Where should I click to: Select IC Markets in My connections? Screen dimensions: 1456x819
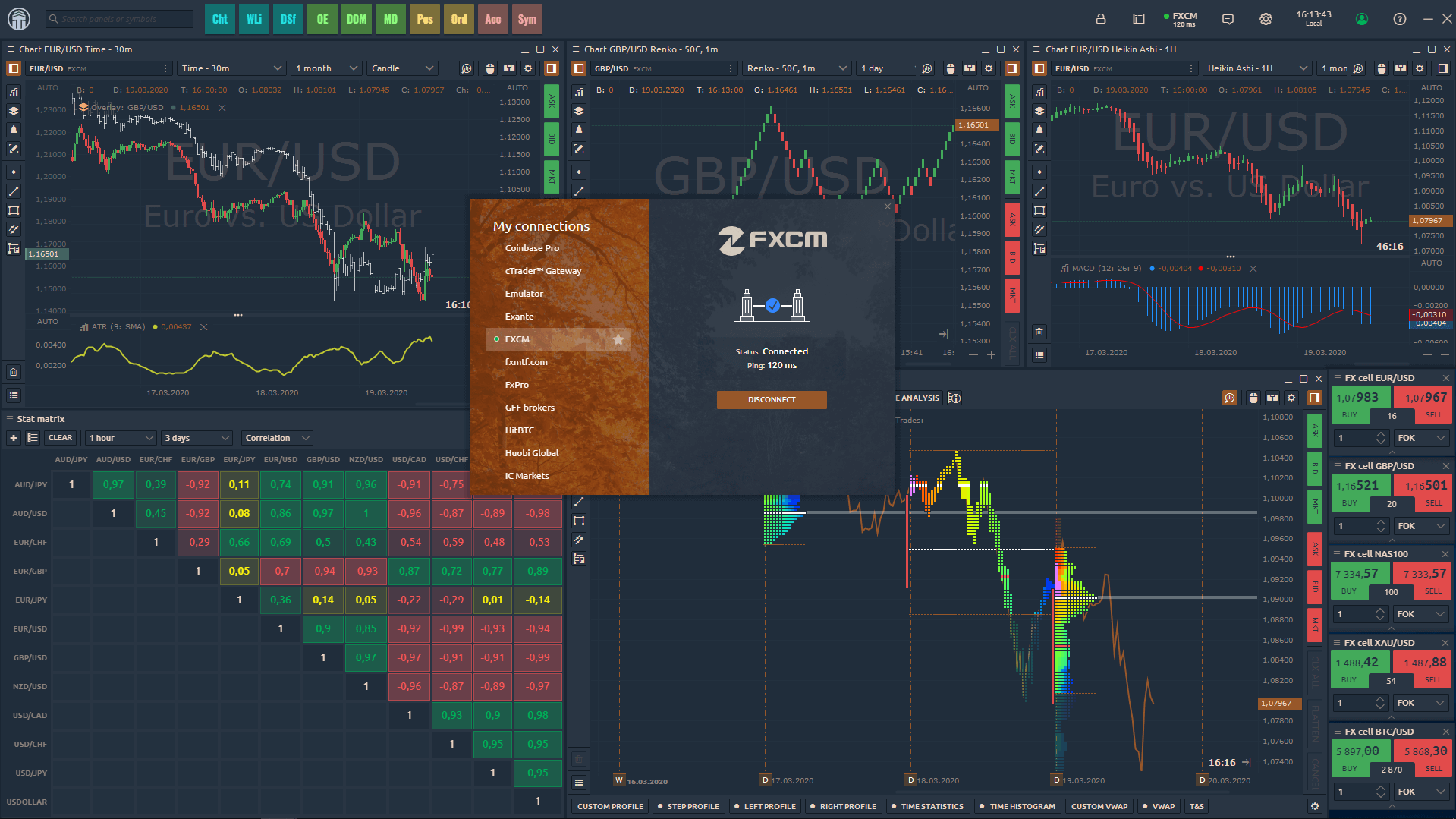point(527,476)
